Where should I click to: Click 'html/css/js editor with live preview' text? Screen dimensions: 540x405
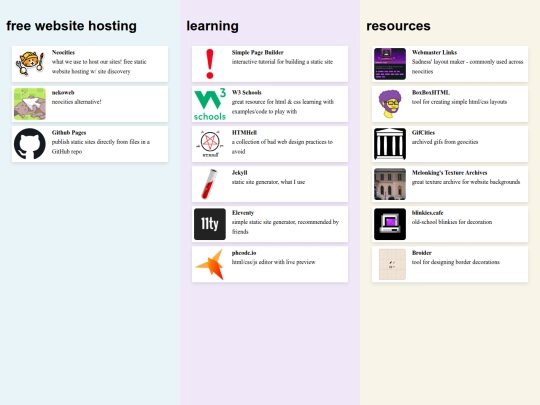pos(273,262)
